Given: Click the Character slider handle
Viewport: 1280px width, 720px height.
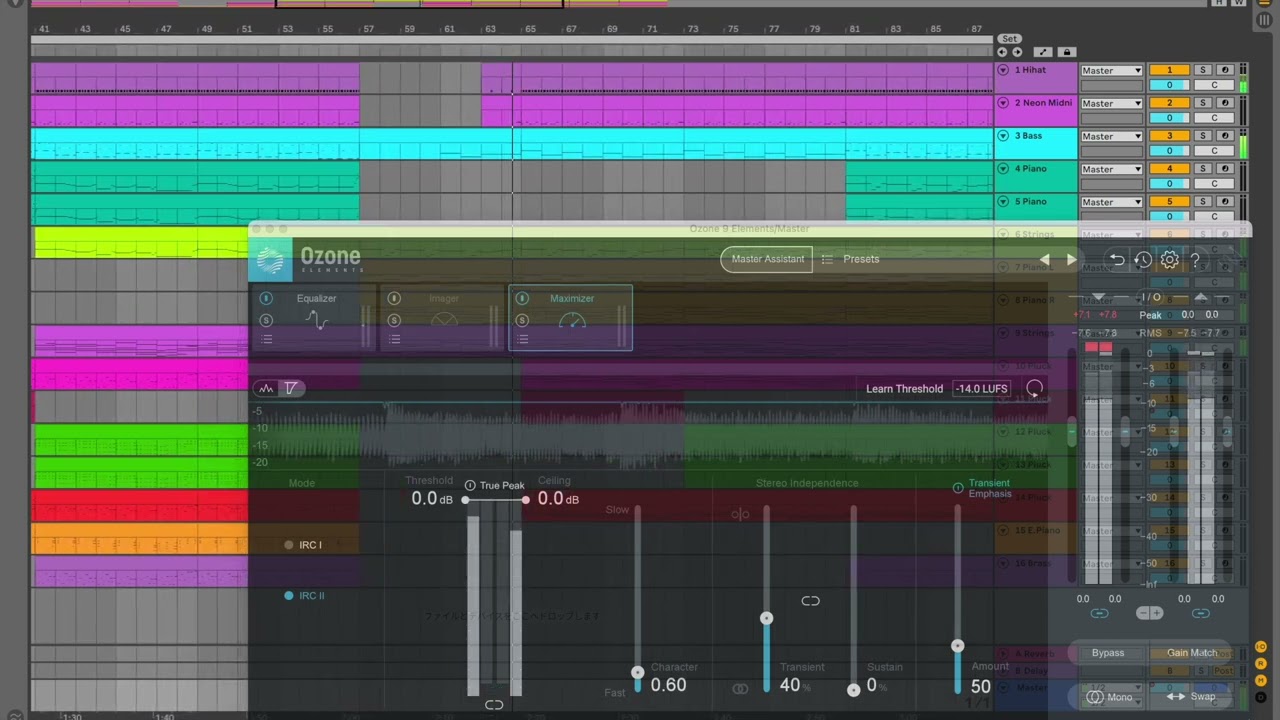Looking at the screenshot, I should click(x=637, y=672).
